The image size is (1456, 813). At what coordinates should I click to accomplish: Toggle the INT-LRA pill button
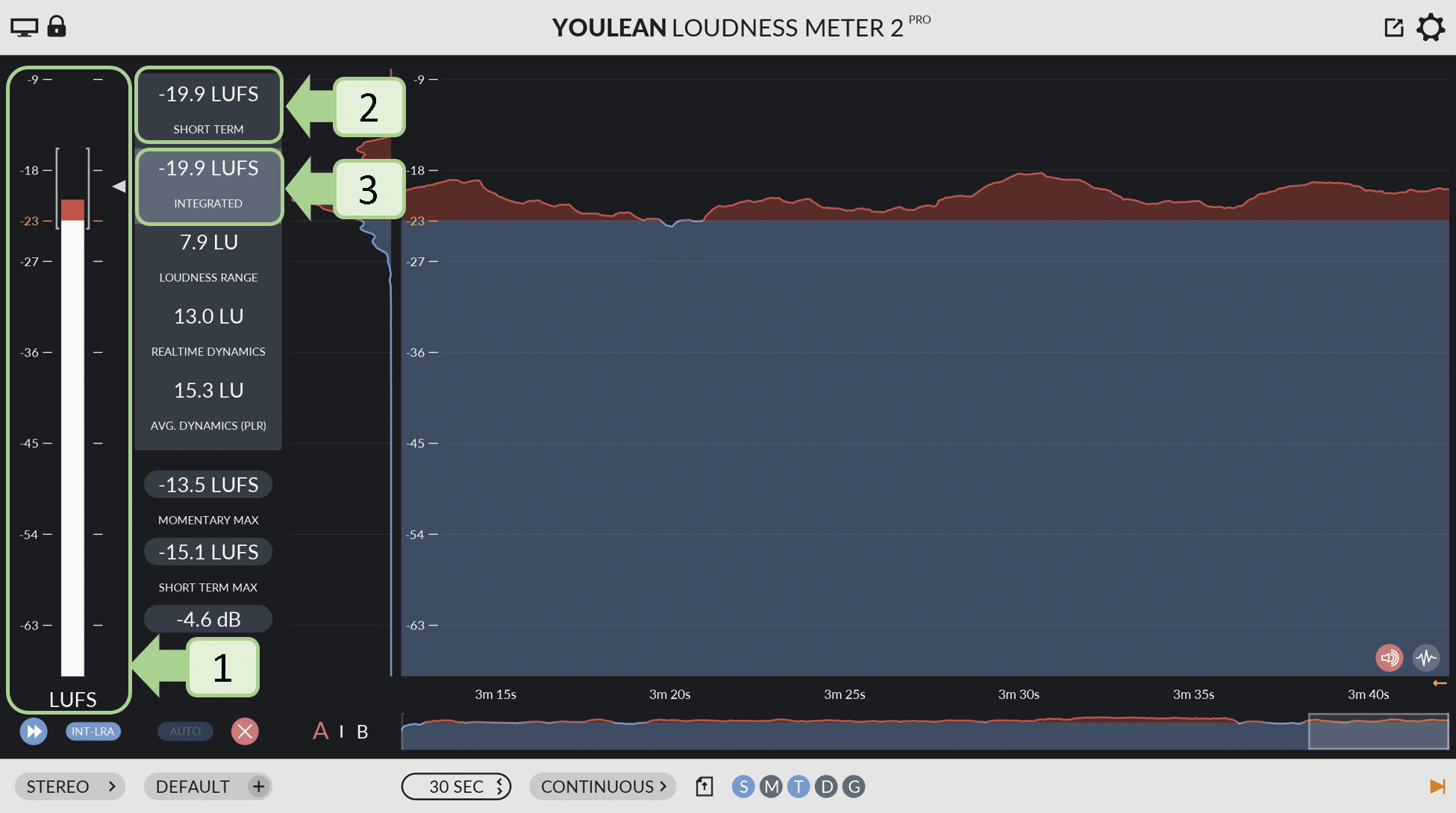93,731
